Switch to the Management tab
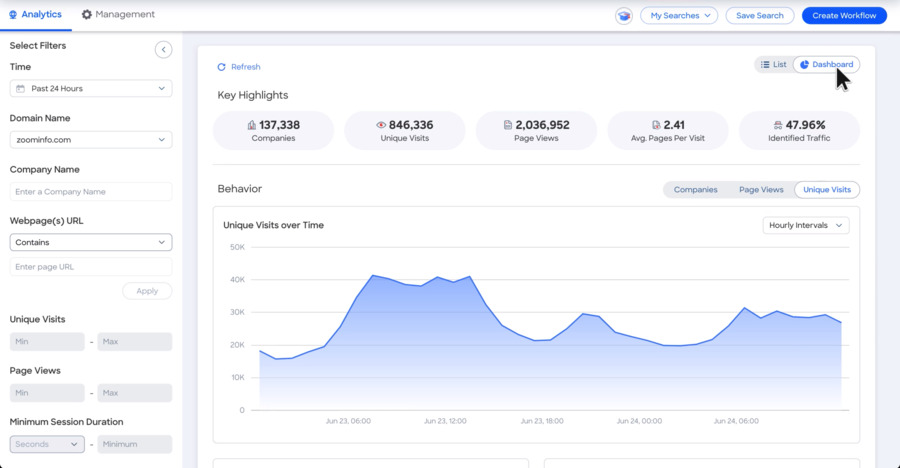This screenshot has width=900, height=468. (x=118, y=14)
